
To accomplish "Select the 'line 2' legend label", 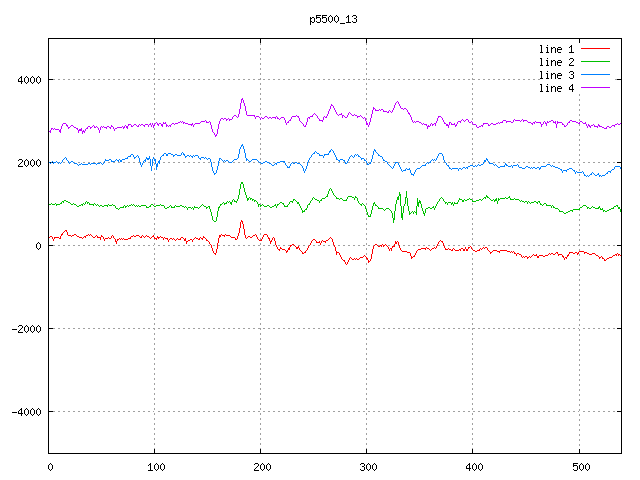I will point(557,62).
